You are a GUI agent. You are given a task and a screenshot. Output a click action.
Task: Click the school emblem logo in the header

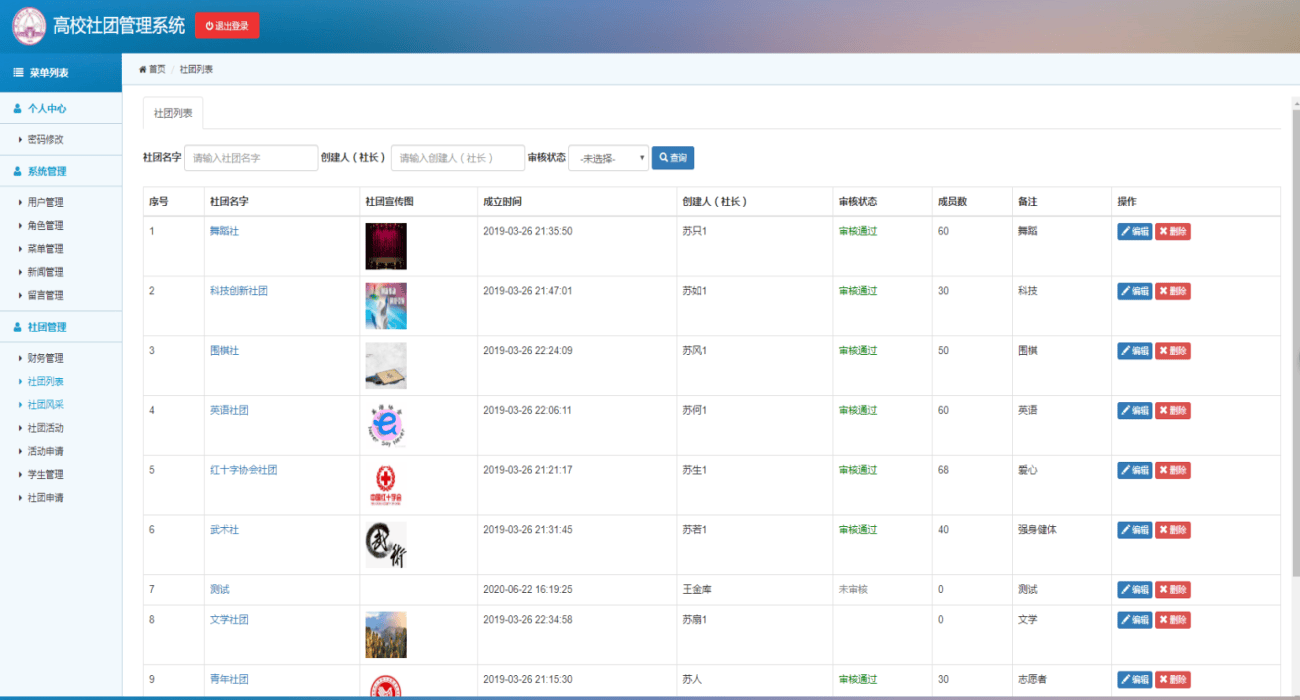click(x=29, y=24)
